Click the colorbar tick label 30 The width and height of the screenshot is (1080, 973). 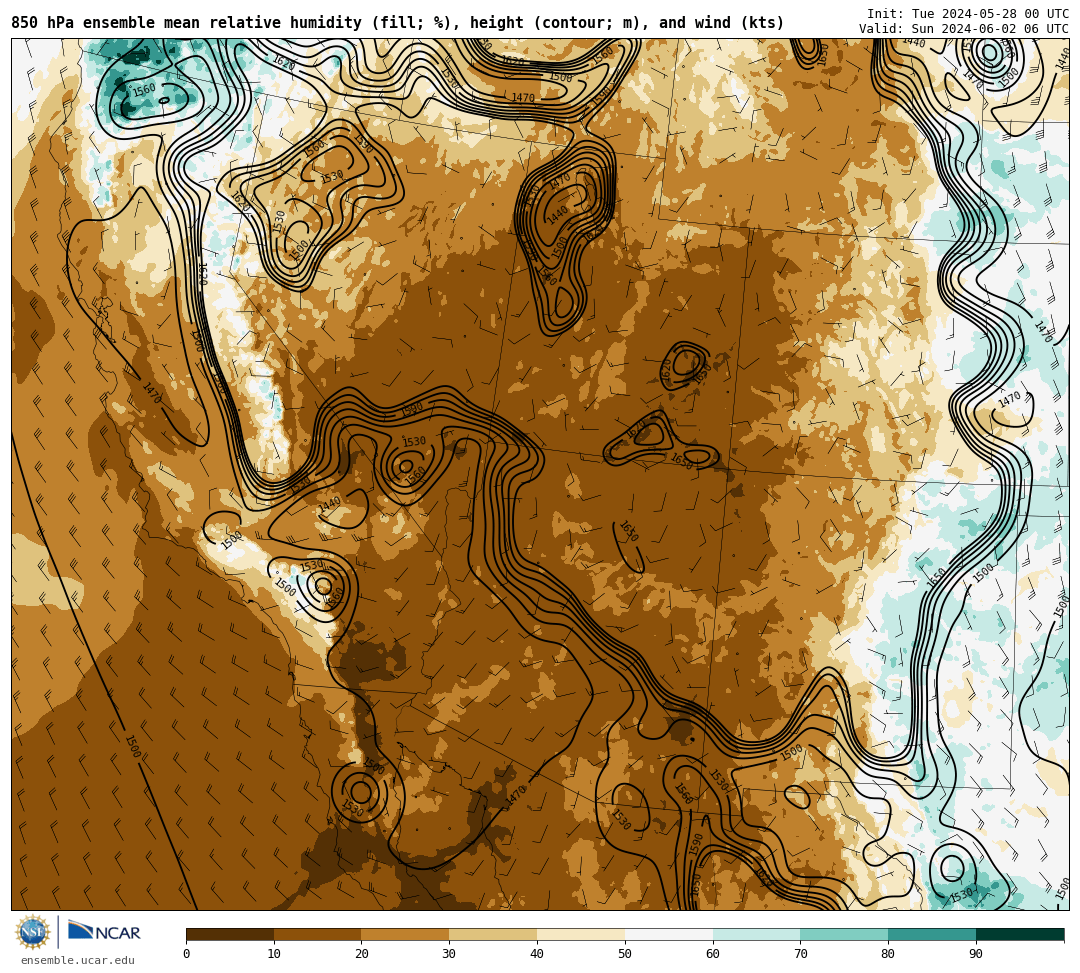449,954
